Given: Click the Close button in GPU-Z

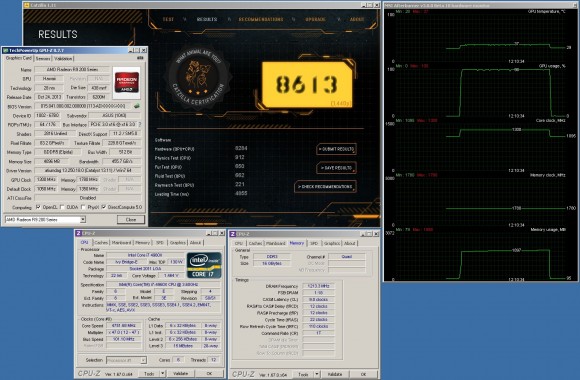Looking at the screenshot, I should click(131, 219).
